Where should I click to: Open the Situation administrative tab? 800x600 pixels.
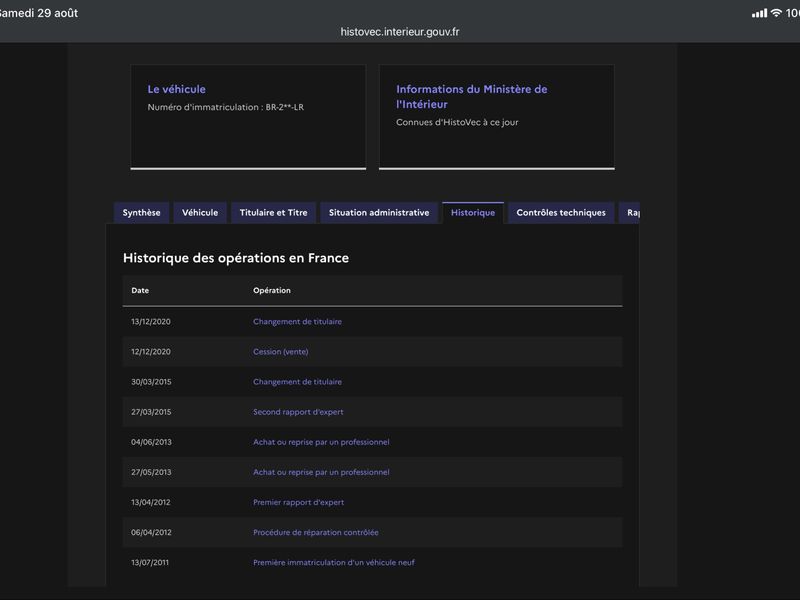(x=379, y=213)
